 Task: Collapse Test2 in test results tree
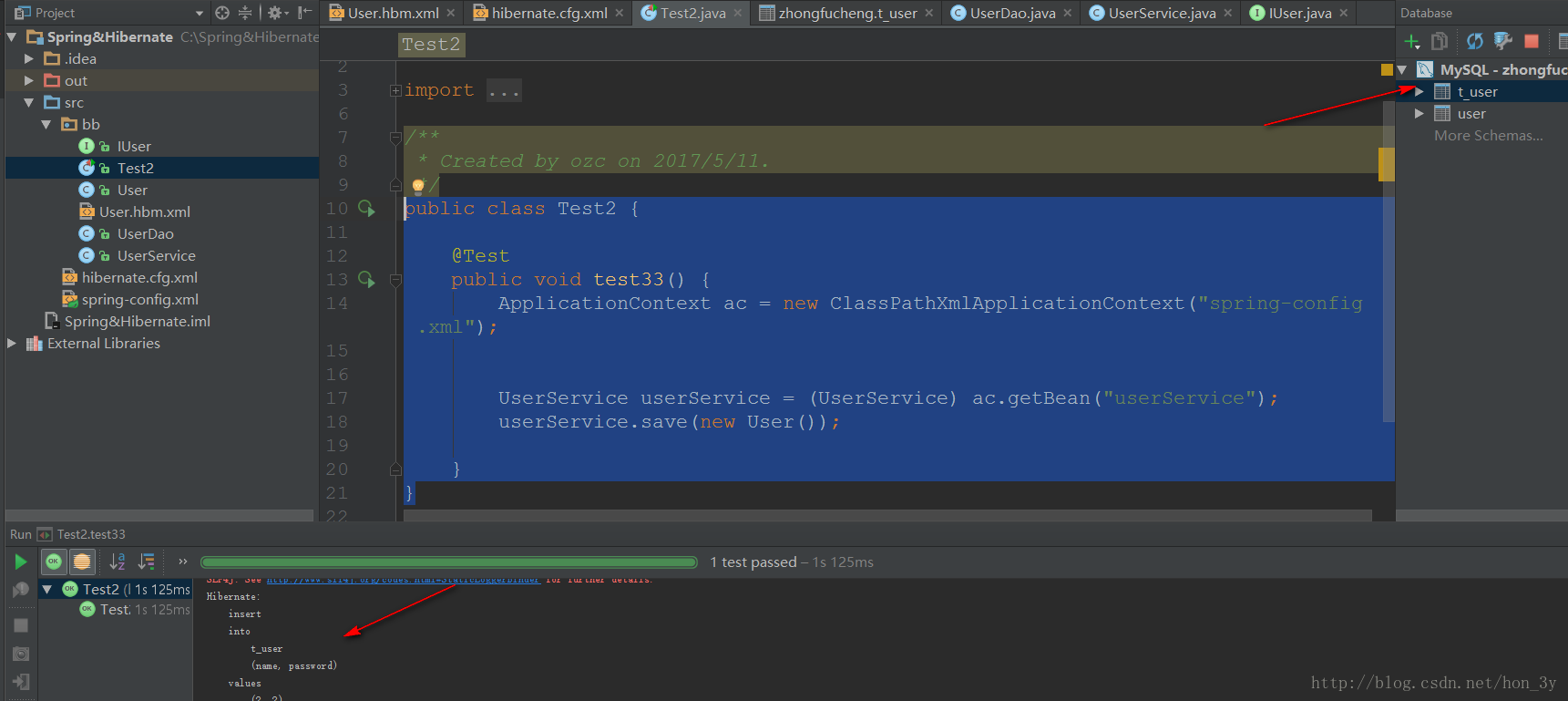coord(47,590)
